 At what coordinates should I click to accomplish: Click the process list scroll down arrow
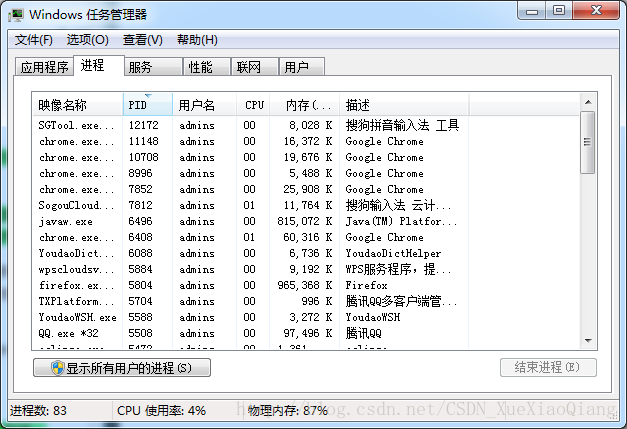click(588, 341)
